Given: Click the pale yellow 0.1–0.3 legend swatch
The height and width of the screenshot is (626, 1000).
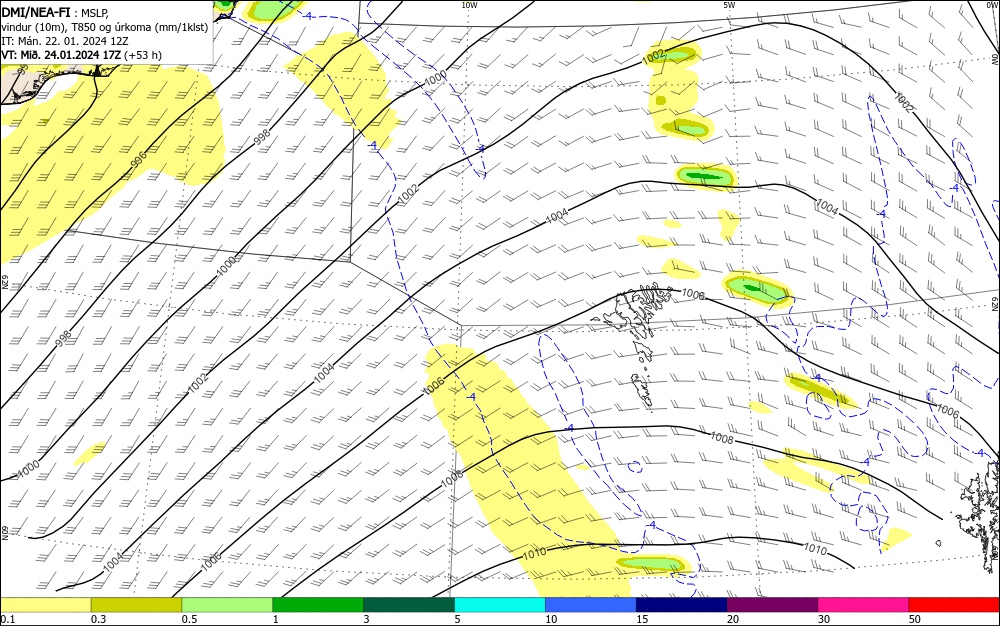Looking at the screenshot, I should tap(45, 605).
